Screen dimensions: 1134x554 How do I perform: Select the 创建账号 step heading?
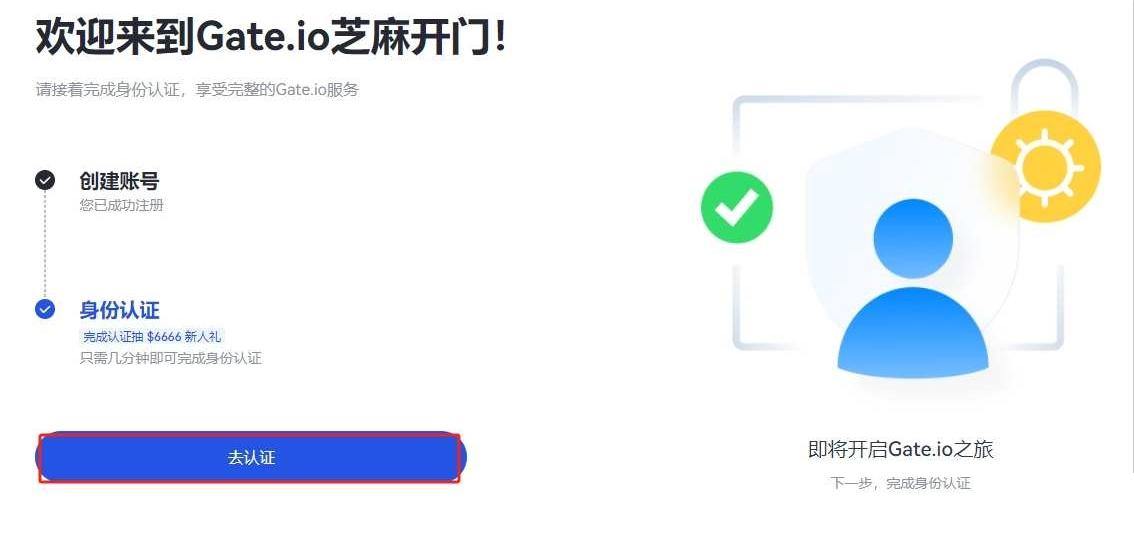119,181
